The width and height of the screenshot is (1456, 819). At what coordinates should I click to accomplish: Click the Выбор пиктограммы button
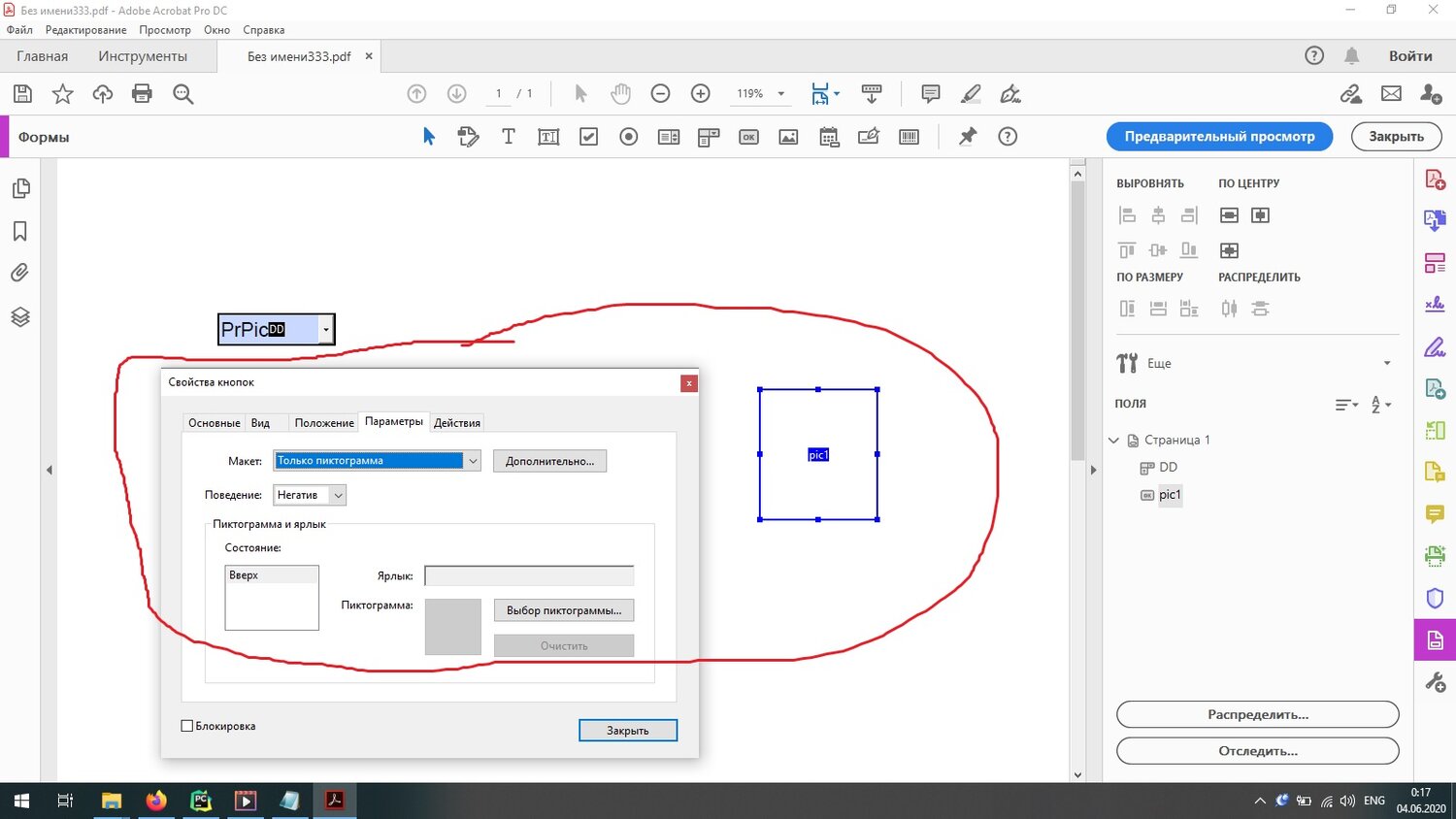(x=563, y=610)
